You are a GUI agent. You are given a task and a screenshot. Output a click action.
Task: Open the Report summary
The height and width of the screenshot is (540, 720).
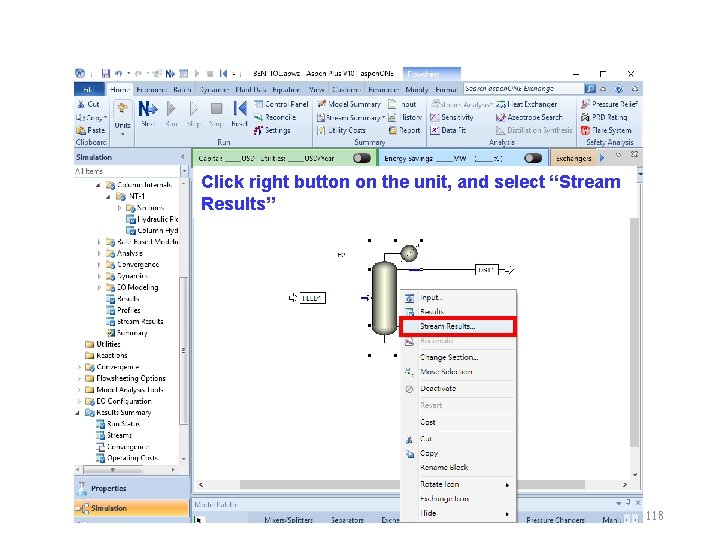click(x=405, y=130)
